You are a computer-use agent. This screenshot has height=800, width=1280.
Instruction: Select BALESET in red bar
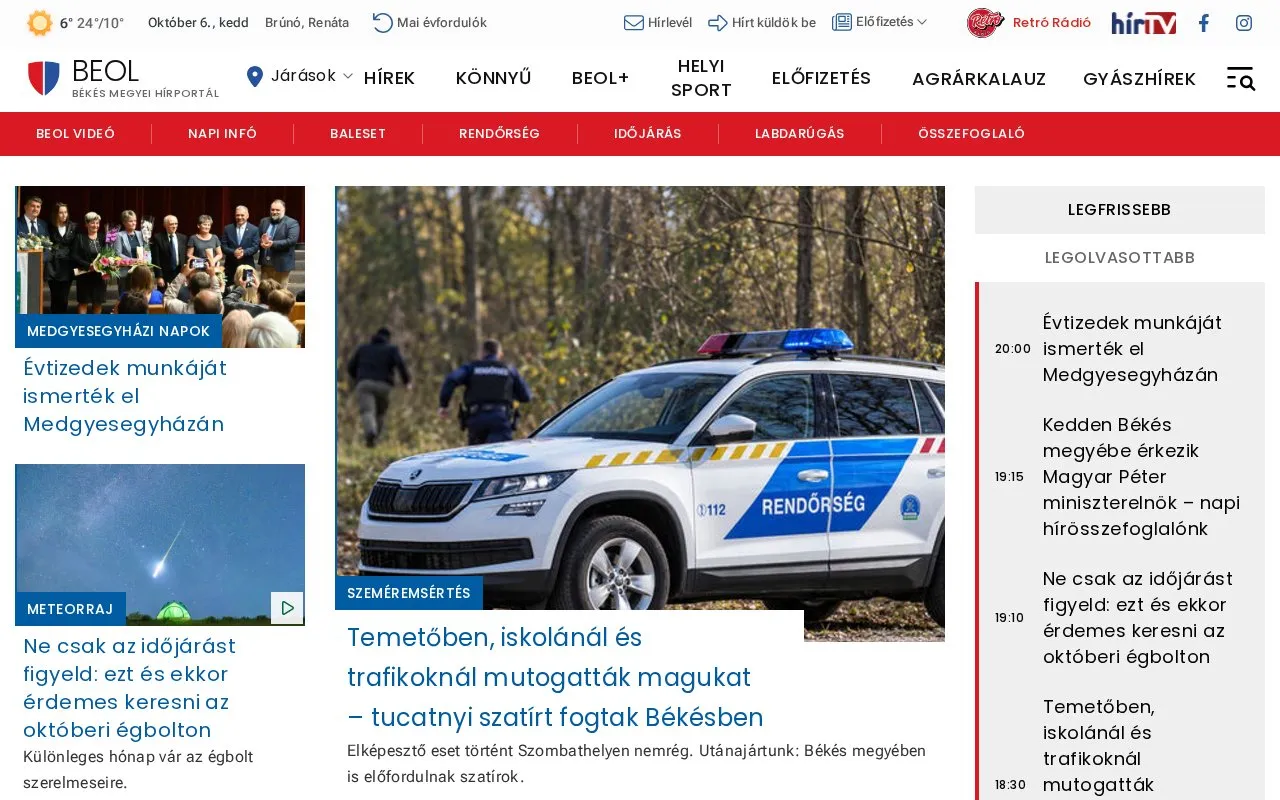point(358,134)
